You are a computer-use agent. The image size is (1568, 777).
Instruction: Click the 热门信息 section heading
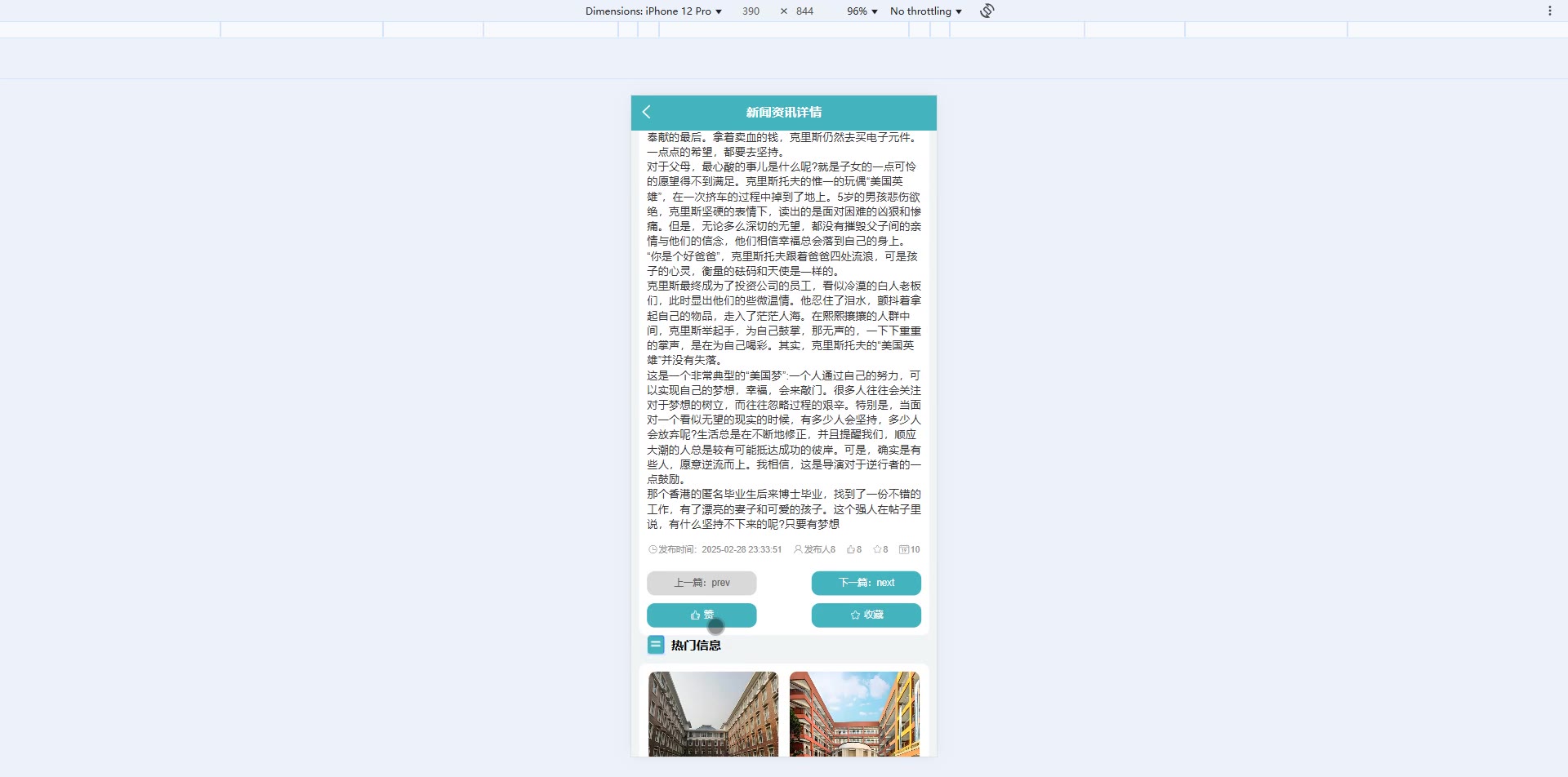click(x=696, y=646)
